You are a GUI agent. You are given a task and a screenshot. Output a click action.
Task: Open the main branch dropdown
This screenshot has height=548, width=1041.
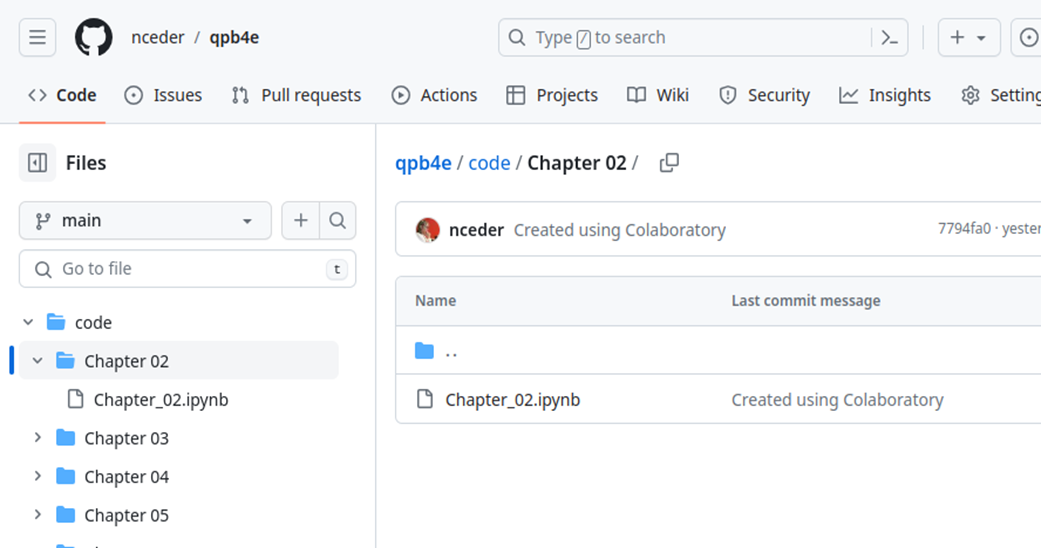click(x=145, y=221)
